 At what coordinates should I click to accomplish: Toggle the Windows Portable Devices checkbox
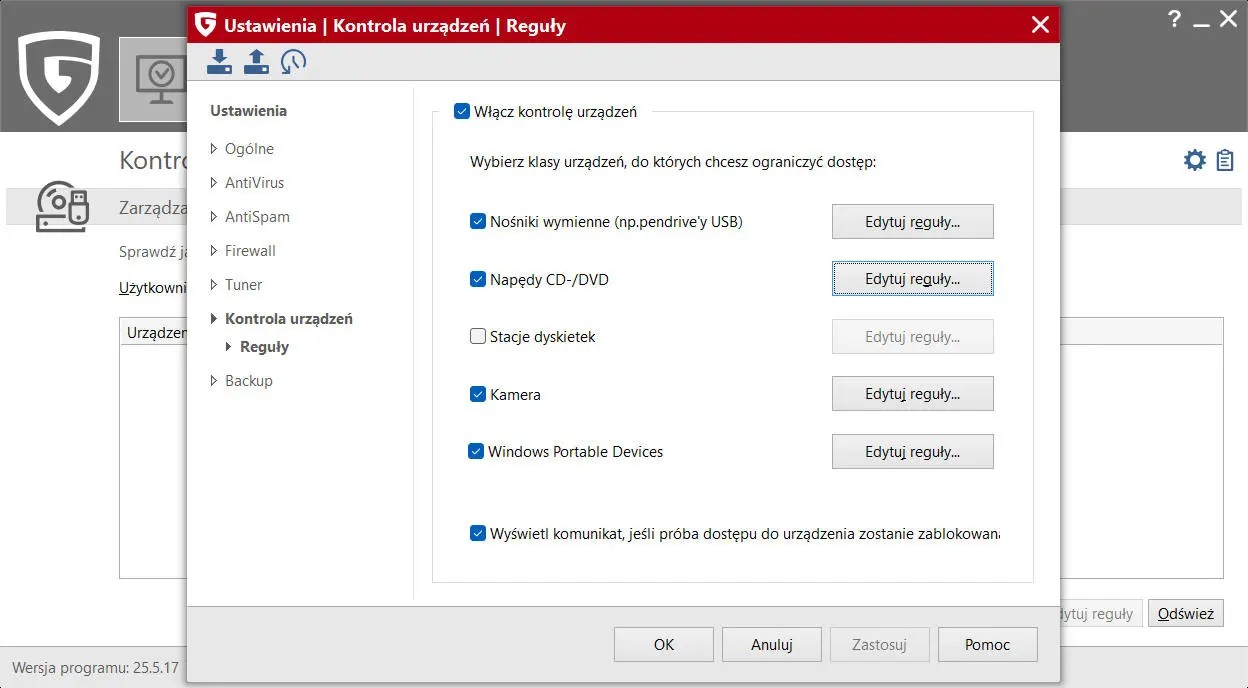tap(476, 452)
